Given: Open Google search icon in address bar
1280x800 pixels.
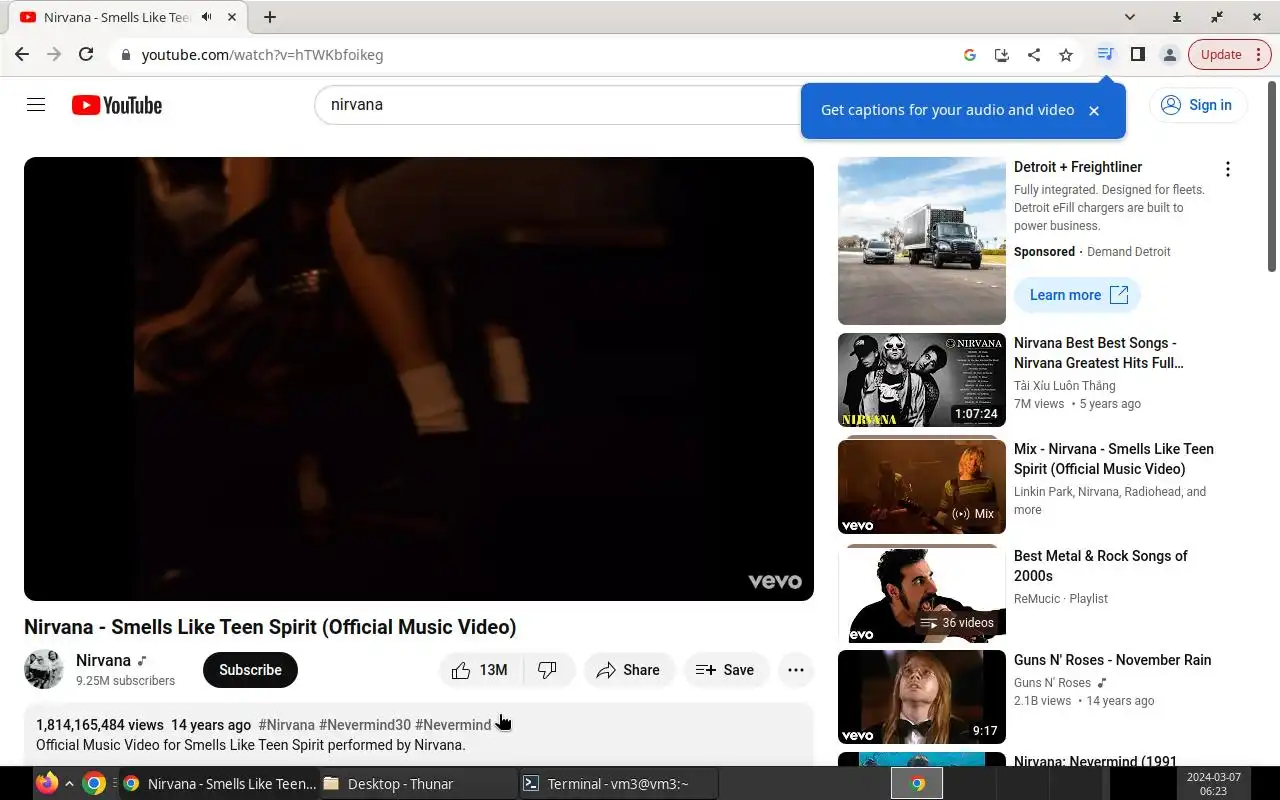Looking at the screenshot, I should tap(970, 55).
